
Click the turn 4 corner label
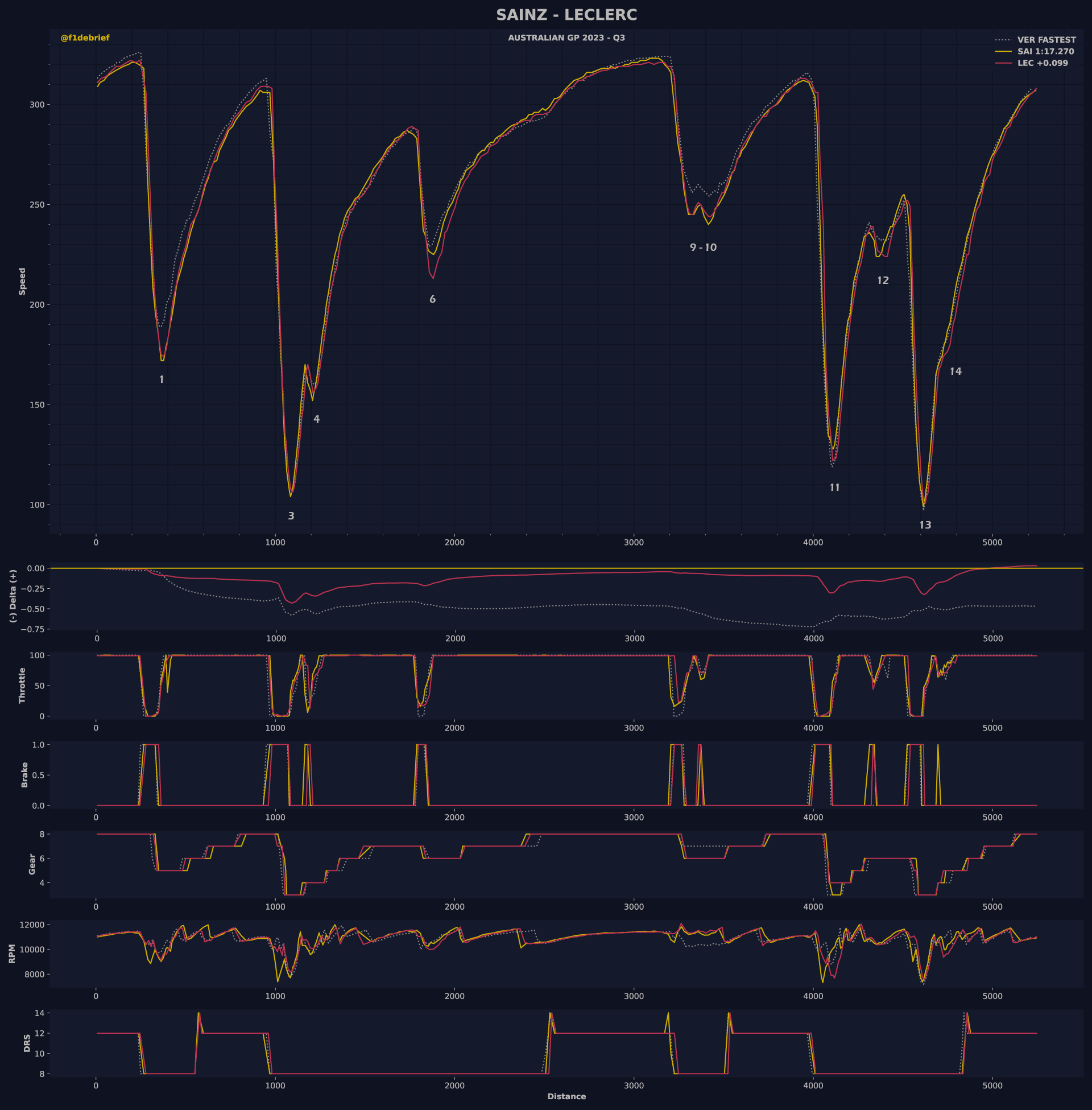click(x=316, y=419)
